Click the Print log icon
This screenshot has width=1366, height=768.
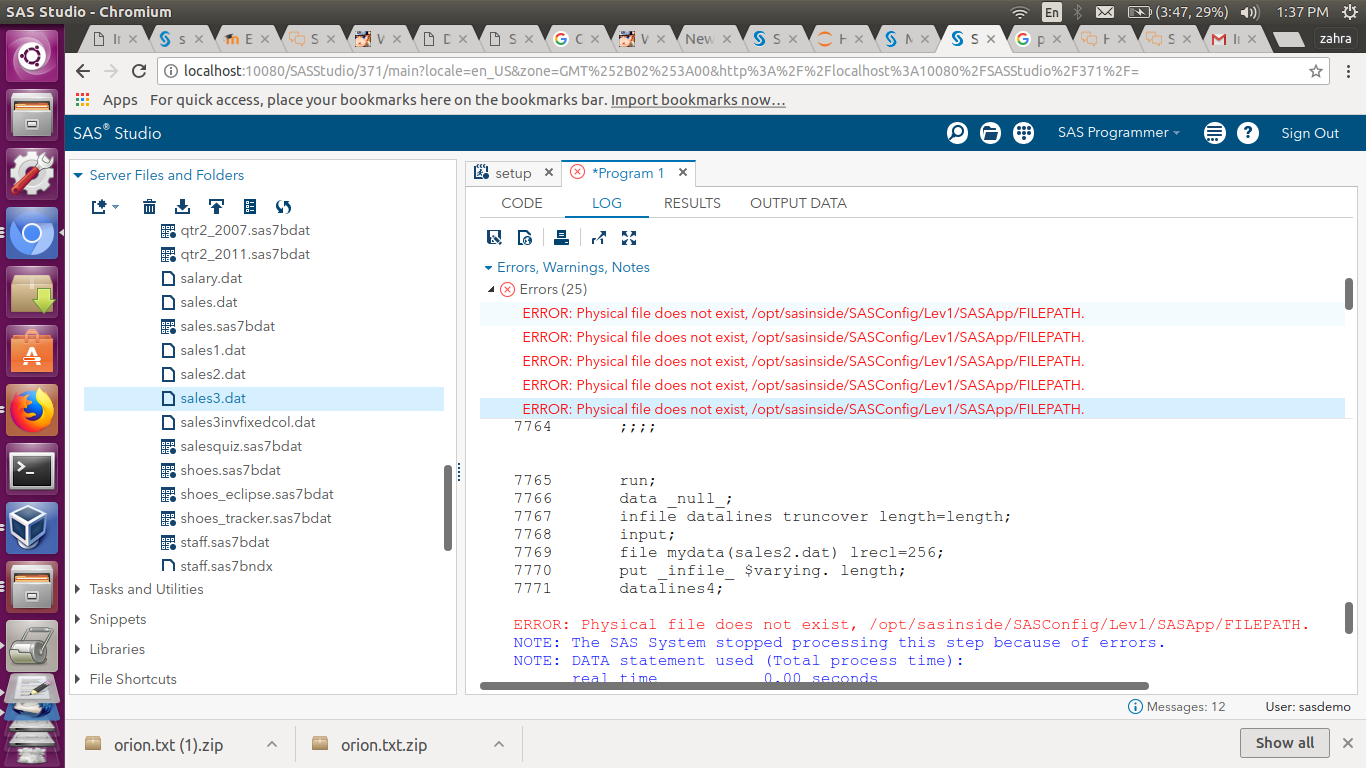pos(561,237)
